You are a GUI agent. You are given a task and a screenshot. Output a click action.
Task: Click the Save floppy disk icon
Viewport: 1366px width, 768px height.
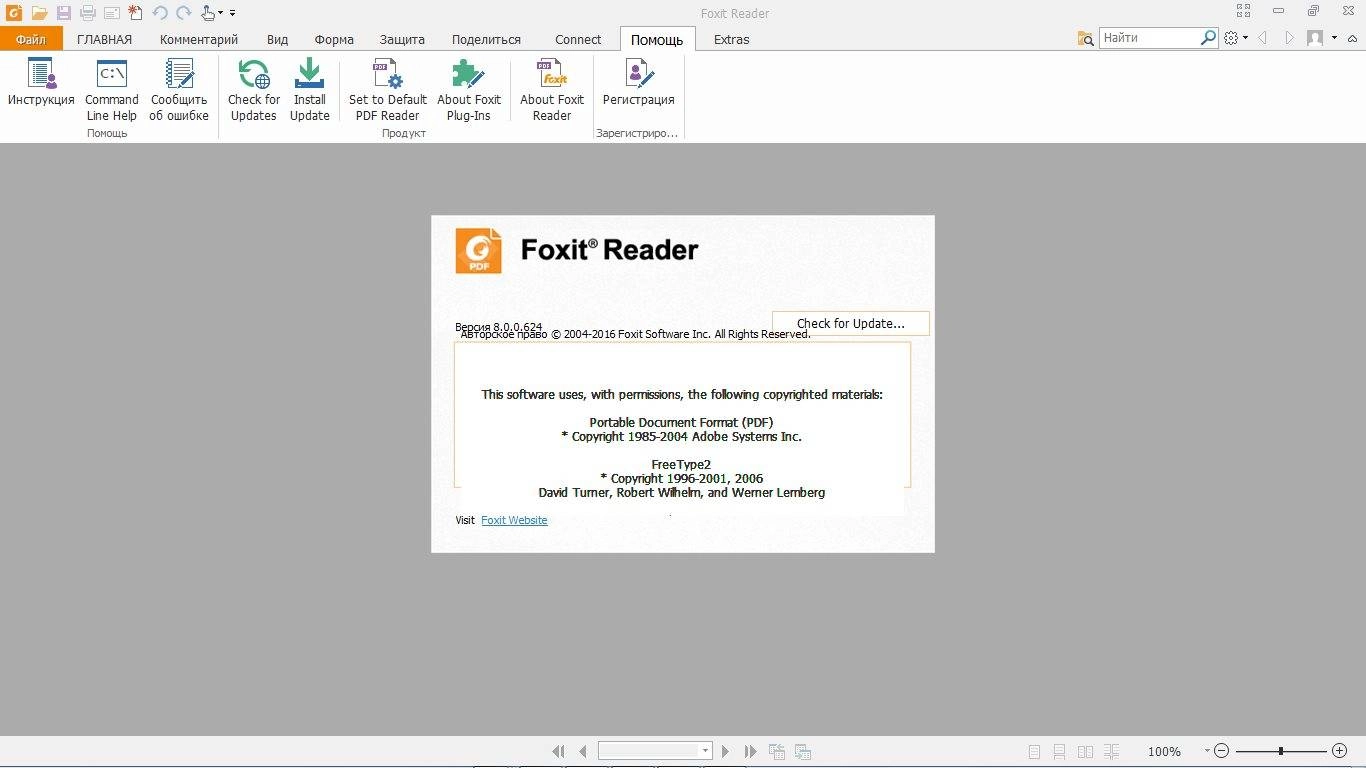[64, 13]
